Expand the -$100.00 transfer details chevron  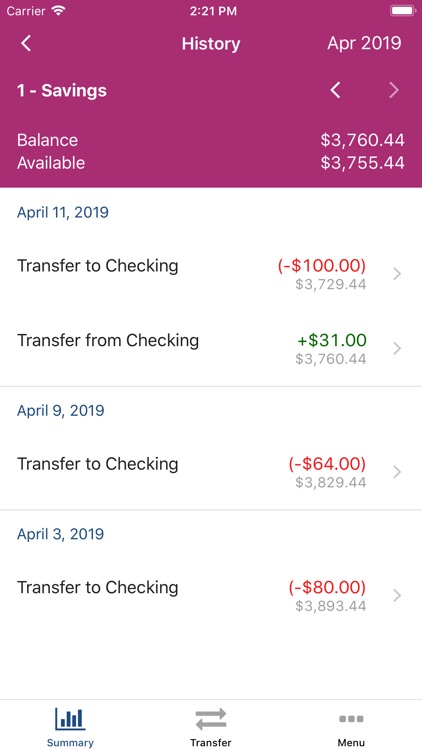pos(397,274)
